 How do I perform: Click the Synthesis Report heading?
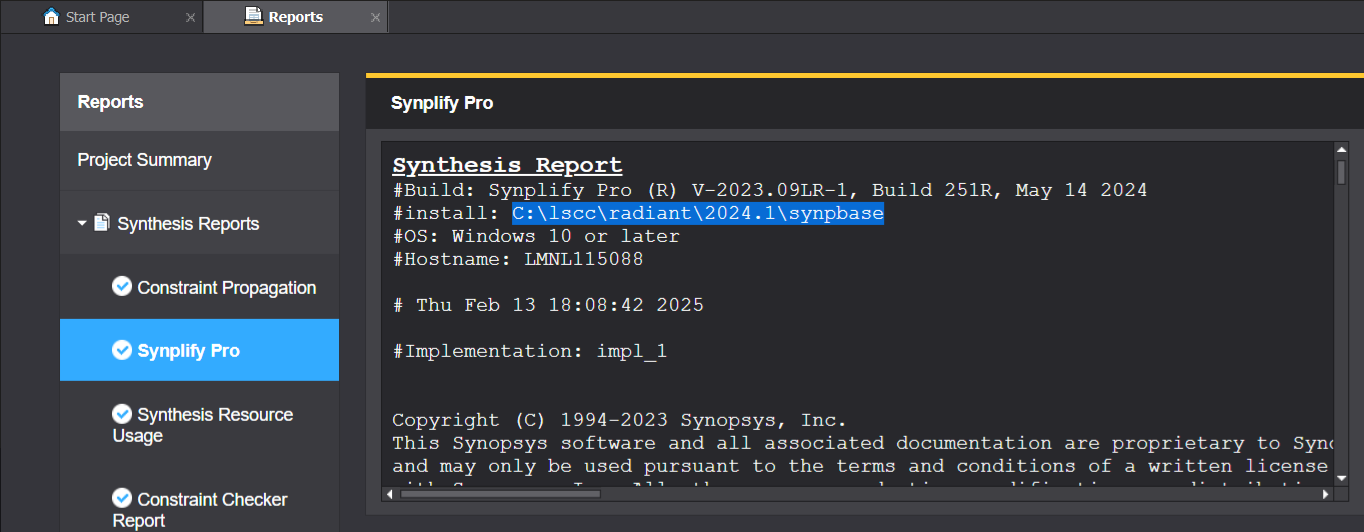(507, 166)
